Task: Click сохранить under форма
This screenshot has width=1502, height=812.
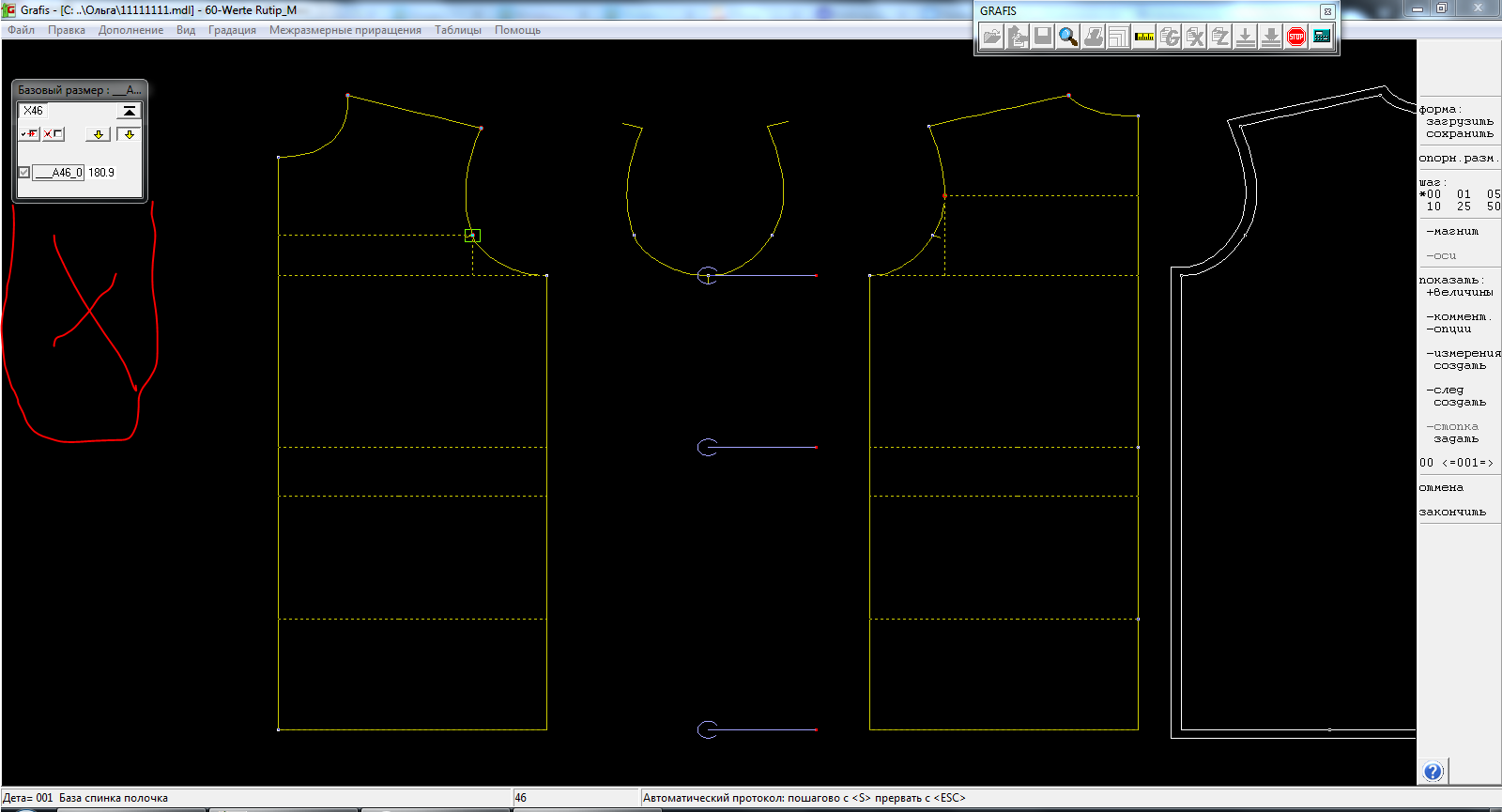Action: (x=1460, y=134)
